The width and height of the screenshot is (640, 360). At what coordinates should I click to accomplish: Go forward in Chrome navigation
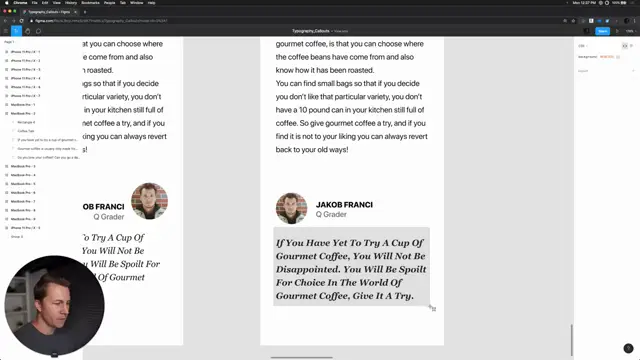(x=13, y=21)
